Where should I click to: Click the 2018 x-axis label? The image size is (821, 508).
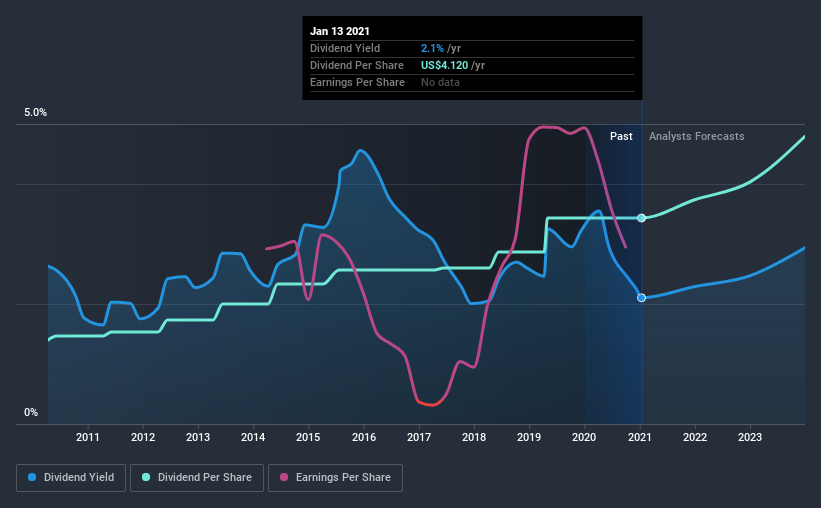(x=474, y=437)
